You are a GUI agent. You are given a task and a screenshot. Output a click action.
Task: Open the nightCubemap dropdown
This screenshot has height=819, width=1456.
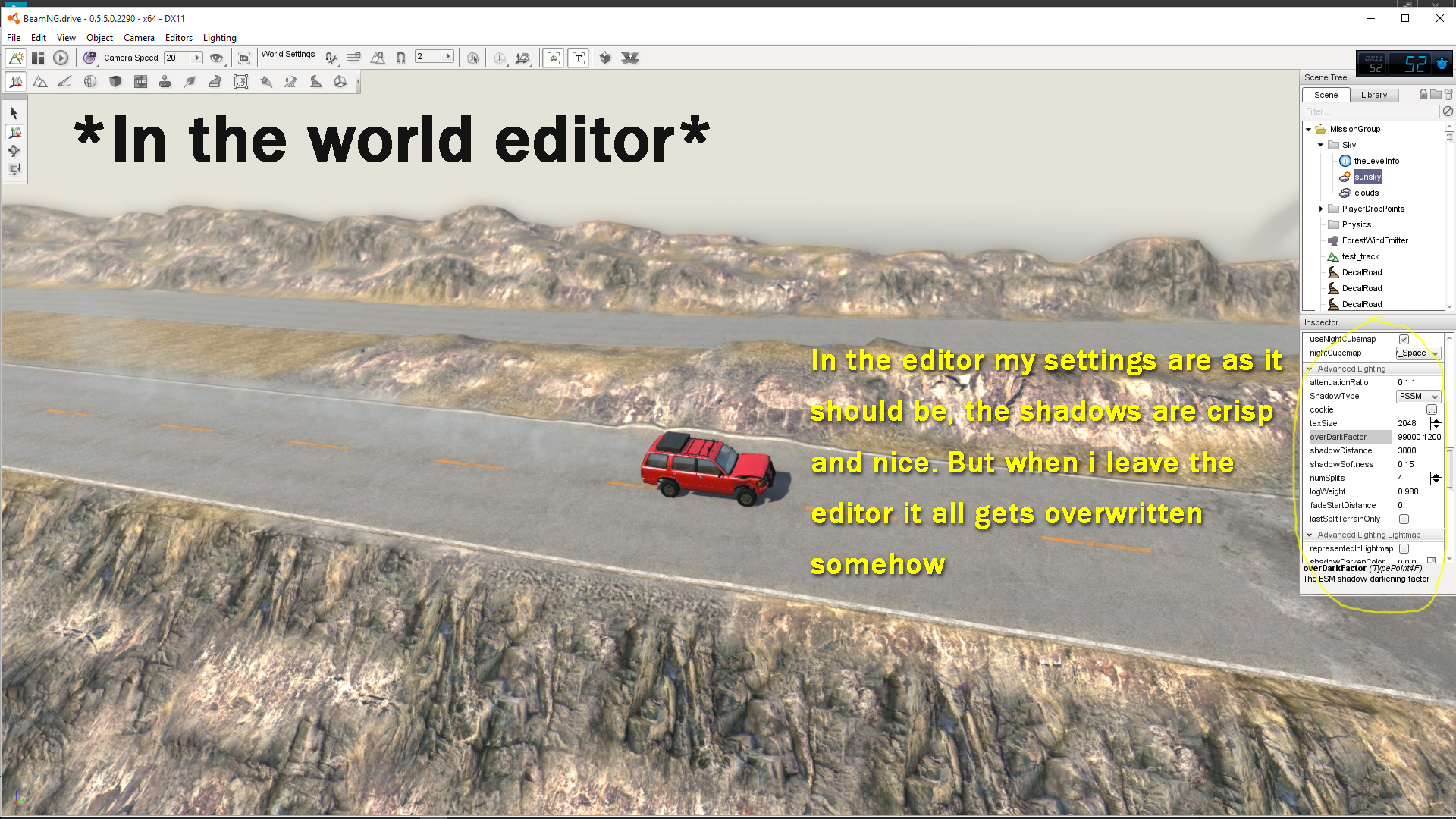click(x=1419, y=353)
